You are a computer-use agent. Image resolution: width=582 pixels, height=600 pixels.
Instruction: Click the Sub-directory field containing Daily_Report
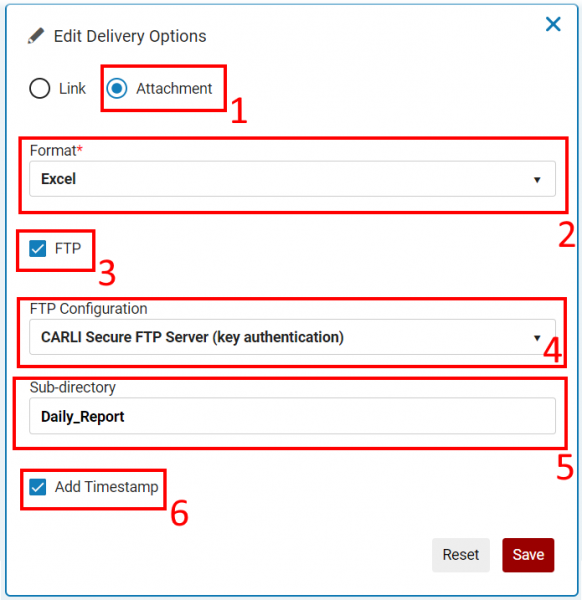292,416
